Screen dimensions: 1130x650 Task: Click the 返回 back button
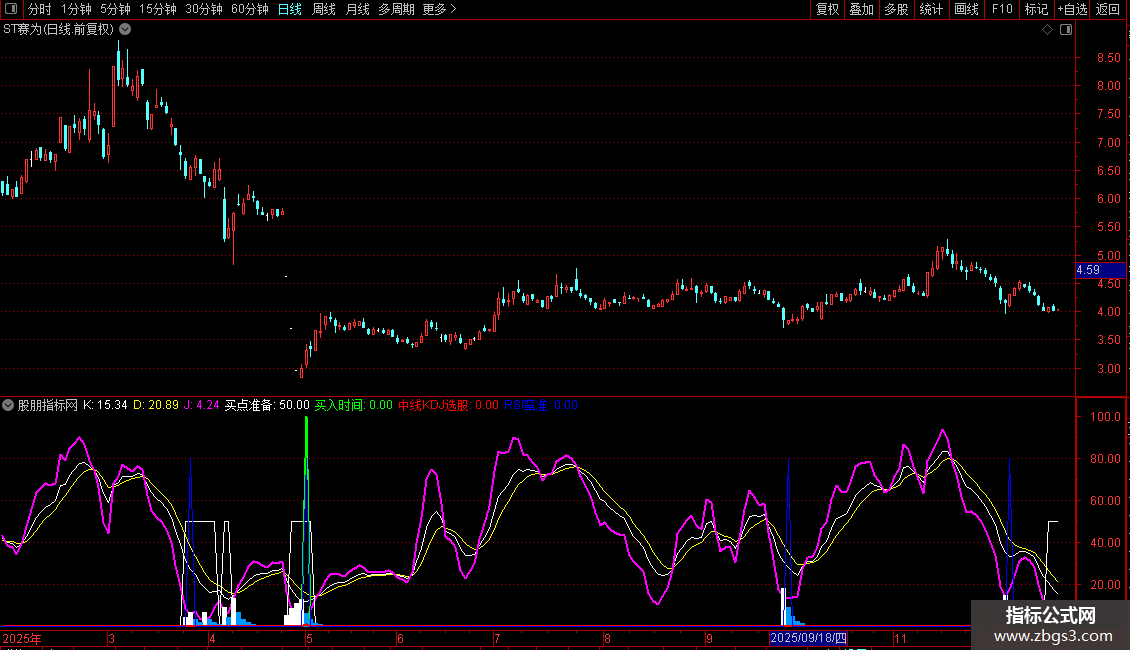pyautogui.click(x=1108, y=10)
